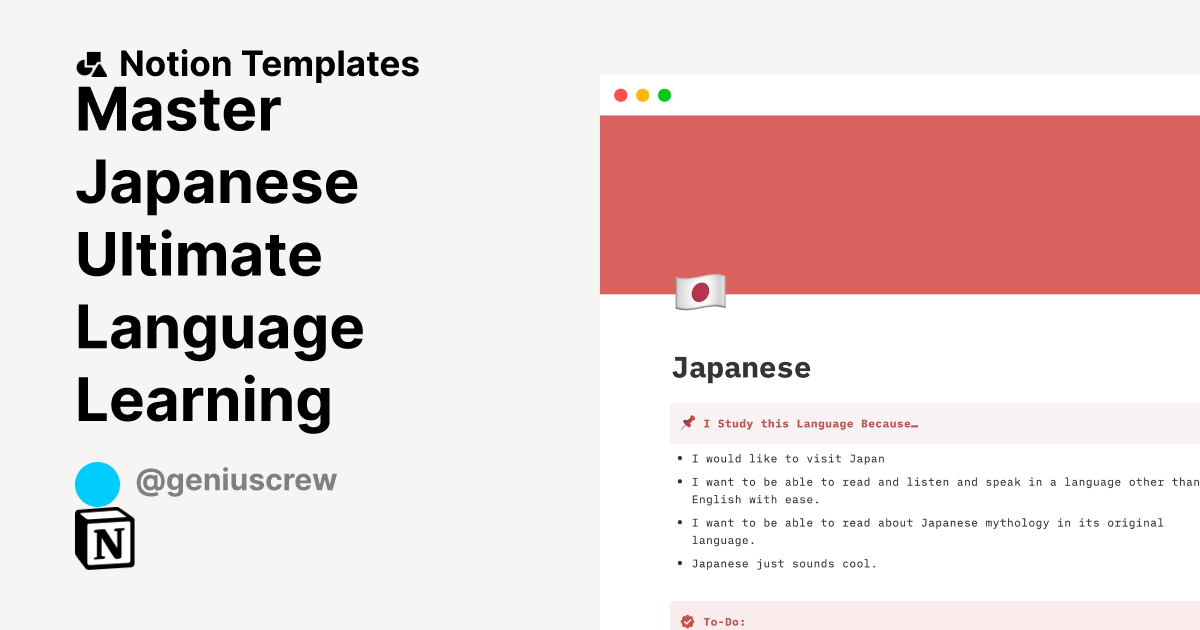
Task: Select the bullet I would like to visit Japan
Action: 789,458
